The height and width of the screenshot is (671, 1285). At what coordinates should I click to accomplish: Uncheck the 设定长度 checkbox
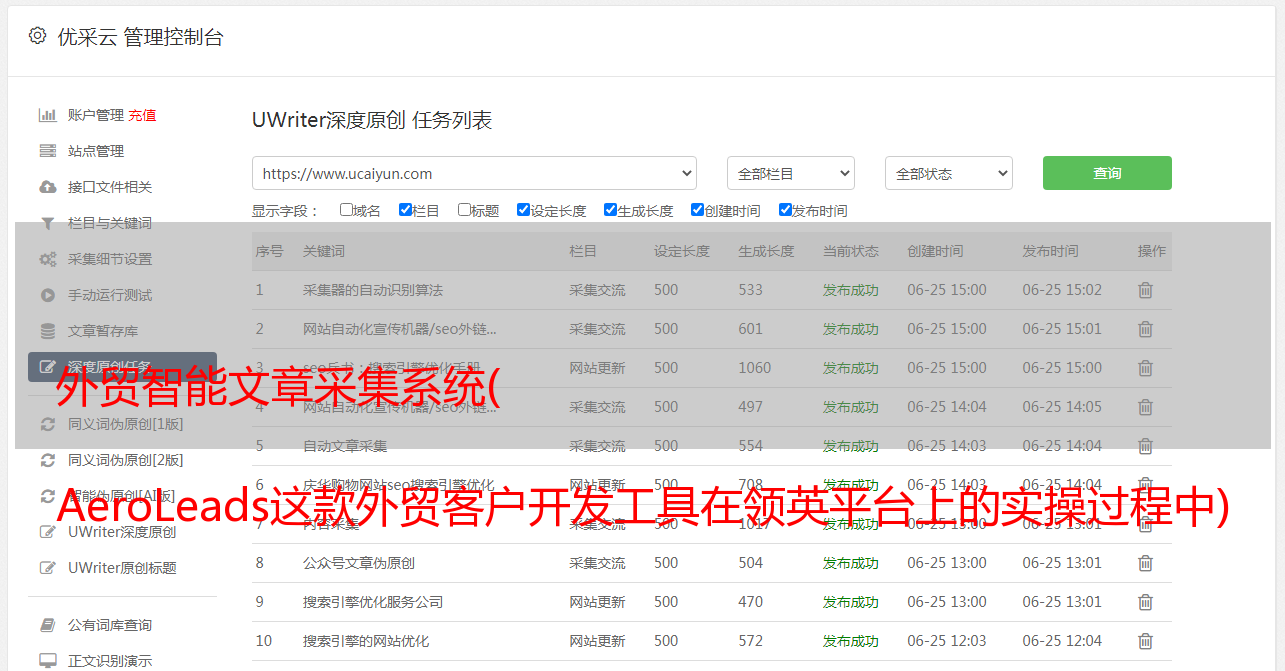[523, 210]
